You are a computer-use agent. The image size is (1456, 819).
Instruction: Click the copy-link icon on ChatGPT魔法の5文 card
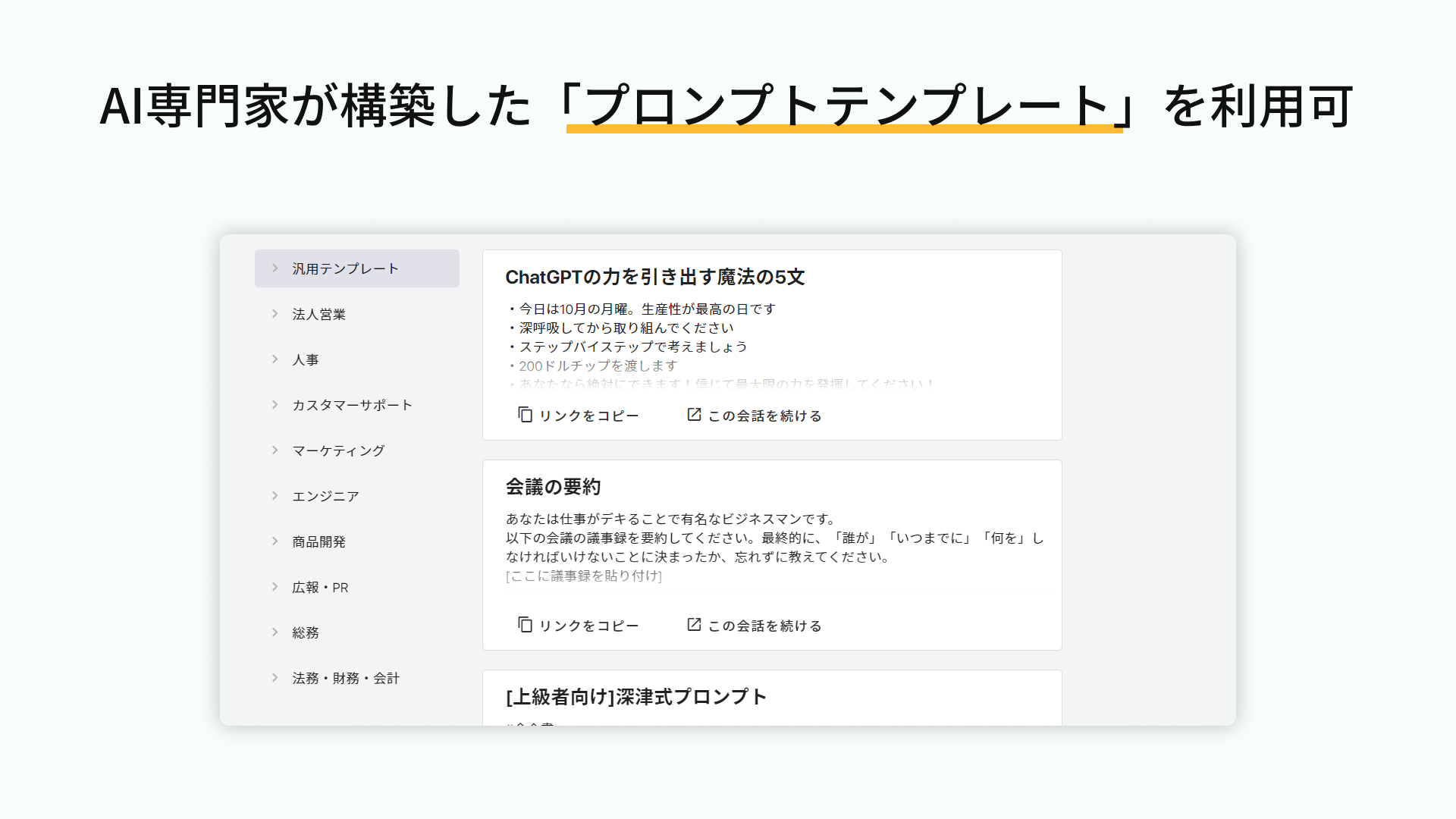[524, 415]
